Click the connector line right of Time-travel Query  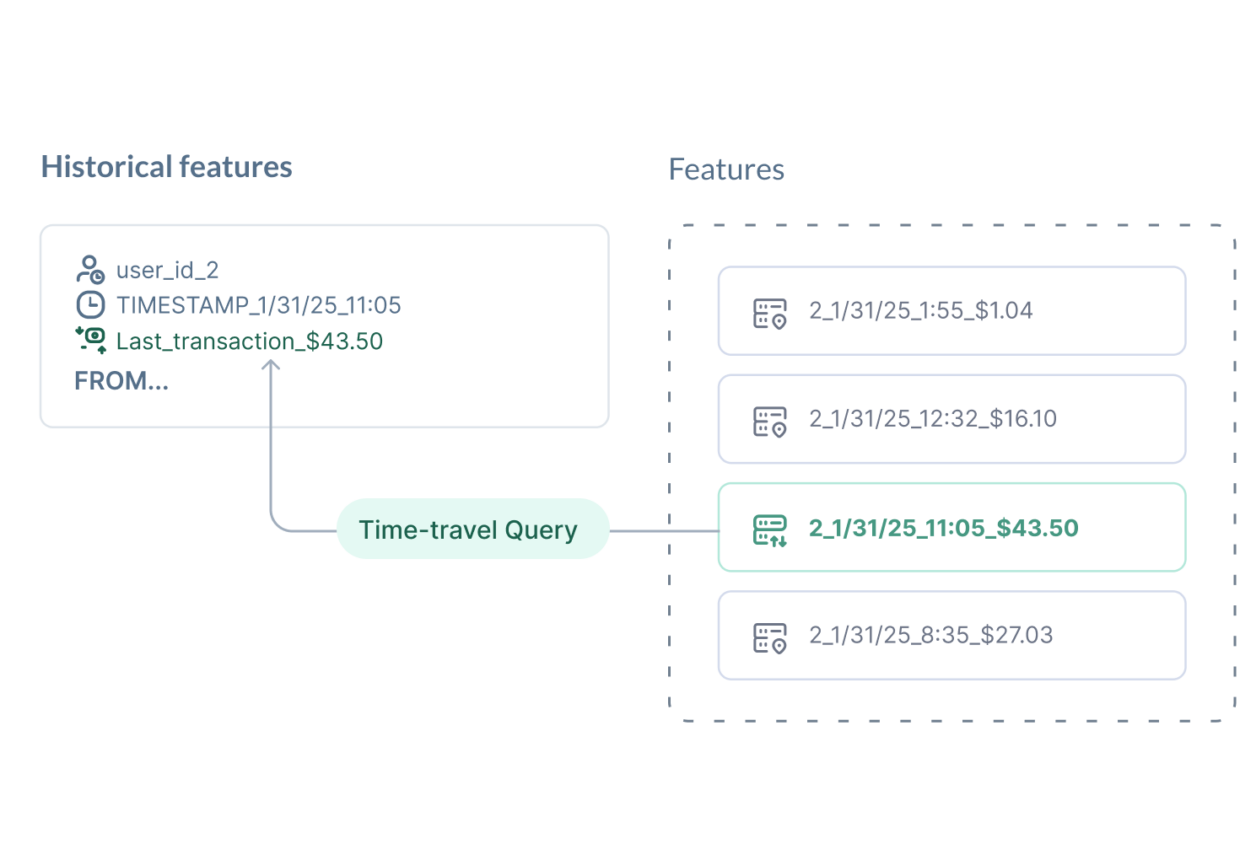click(663, 530)
